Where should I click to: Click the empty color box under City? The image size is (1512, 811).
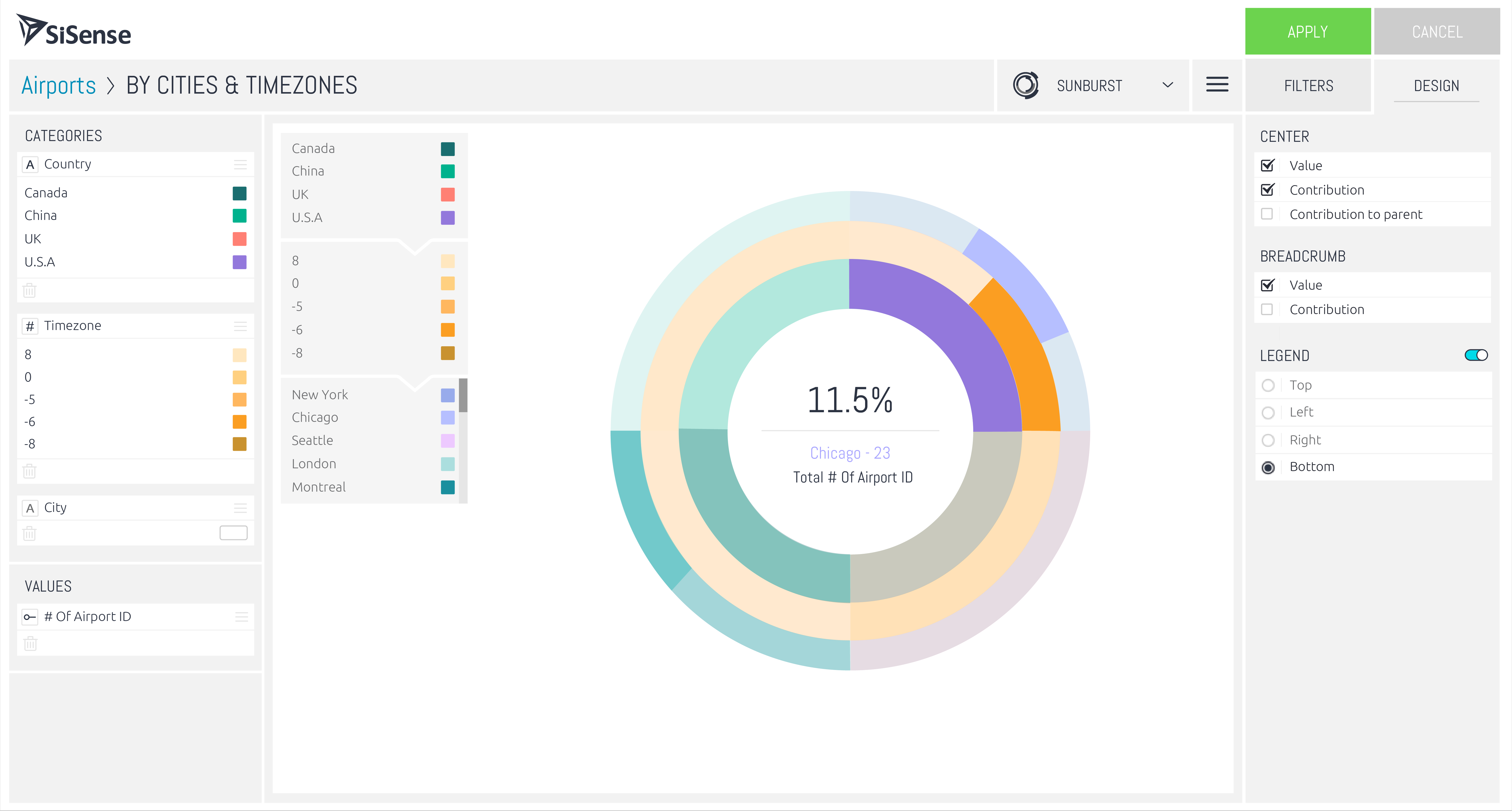coord(233,533)
